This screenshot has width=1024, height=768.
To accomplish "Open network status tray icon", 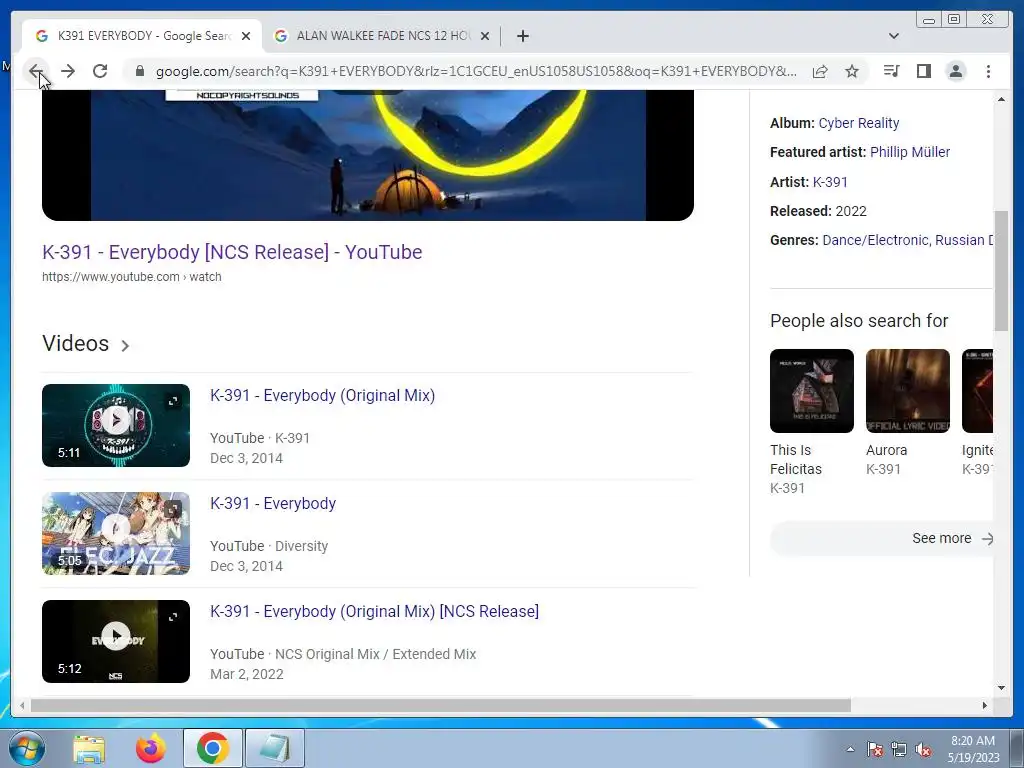I will click(x=899, y=749).
